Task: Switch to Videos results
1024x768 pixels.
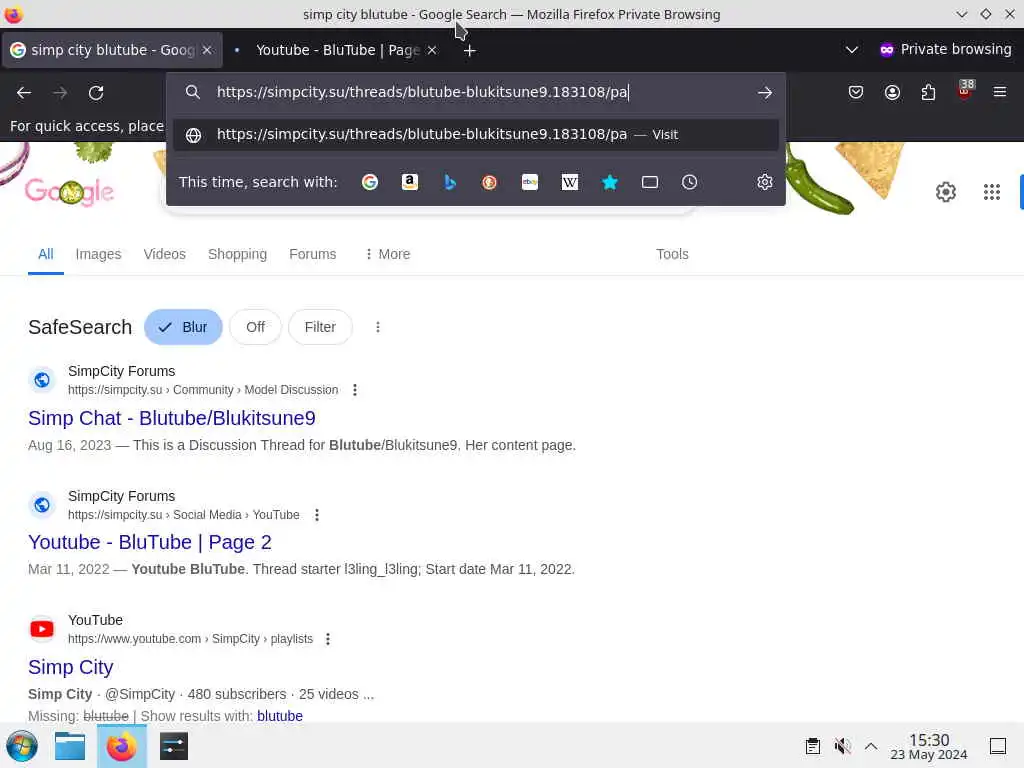Action: [165, 254]
